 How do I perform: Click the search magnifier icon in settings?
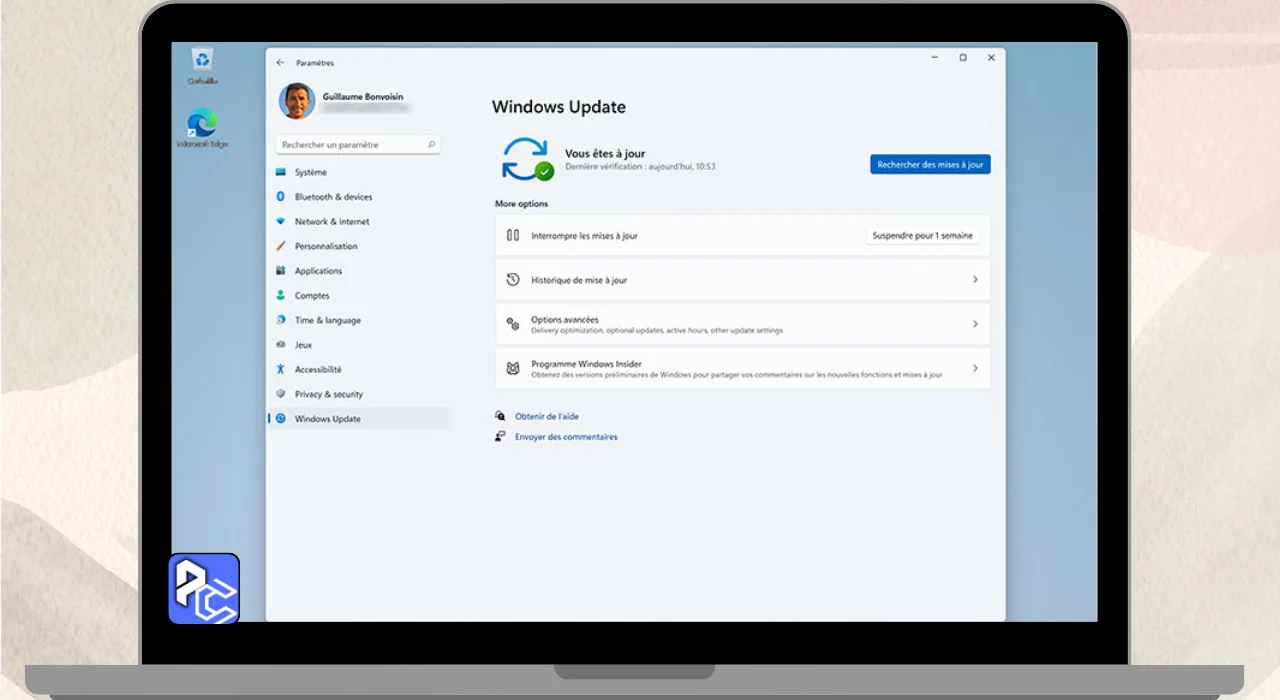coord(431,145)
